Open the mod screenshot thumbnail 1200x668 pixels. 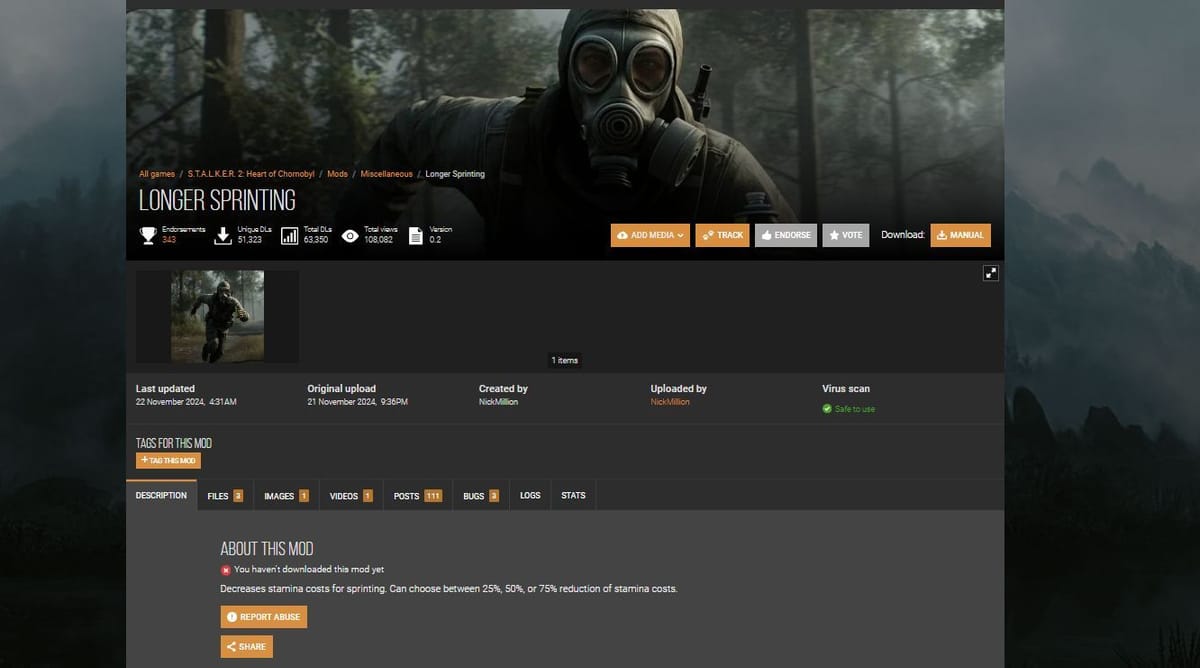216,315
